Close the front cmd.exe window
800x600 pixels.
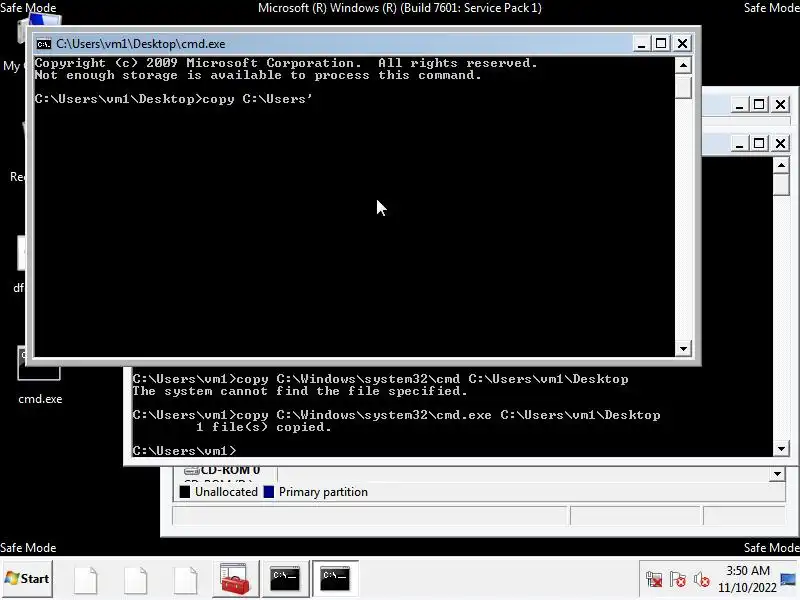(x=683, y=44)
